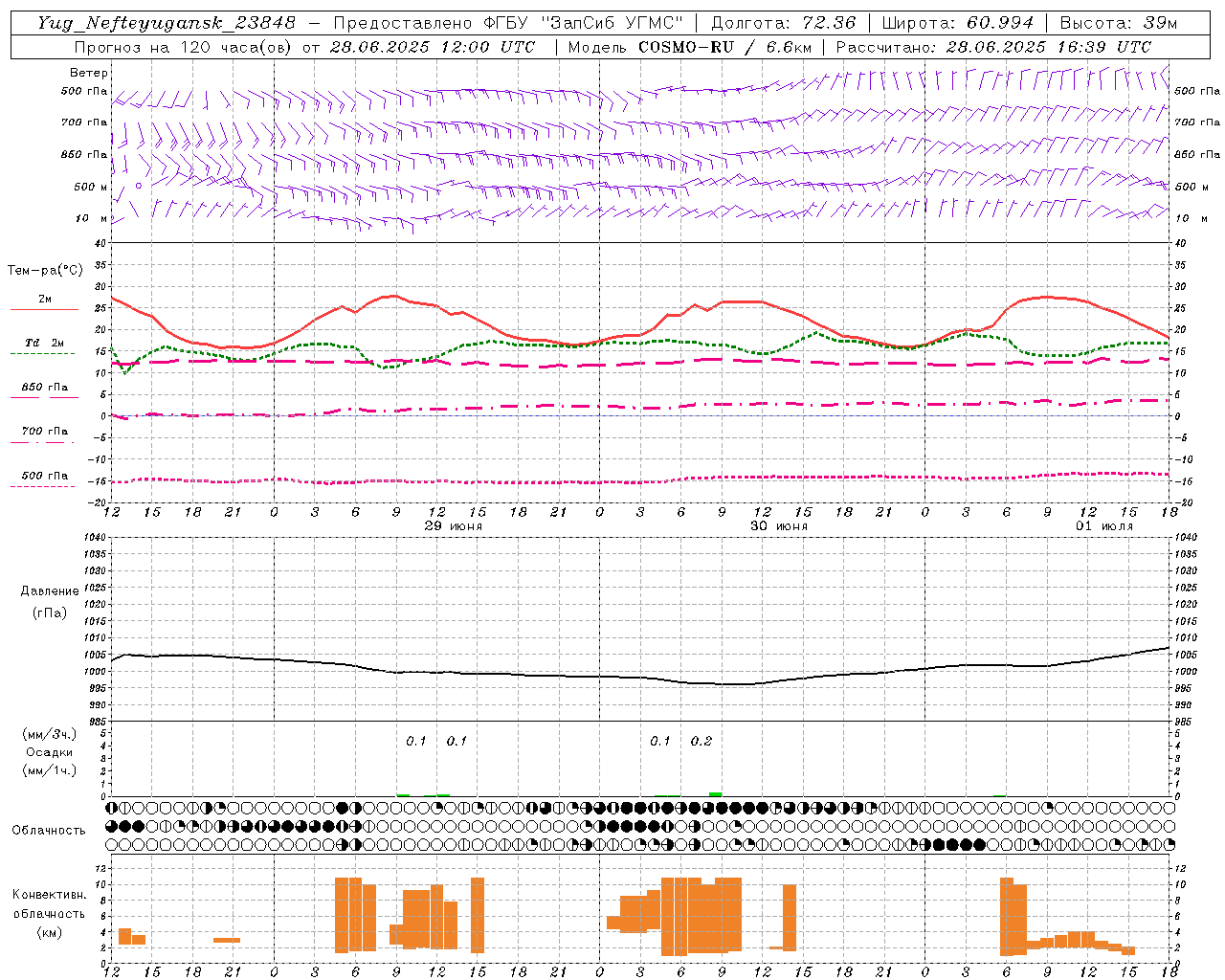Select the Тем-ра(°C) temperature axis label
Viewport: 1225px width, 980px height.
pos(46,271)
